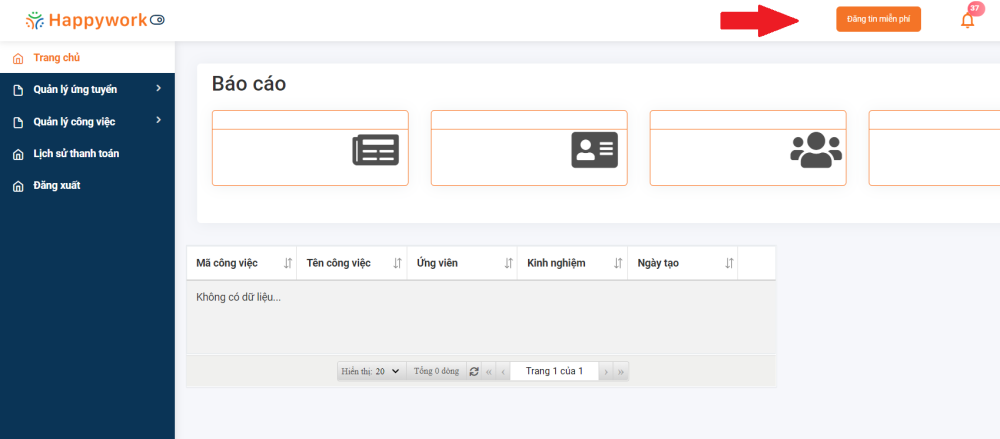Click the ID card icon in second report card
Viewport: 1000px width, 439px height.
click(594, 149)
